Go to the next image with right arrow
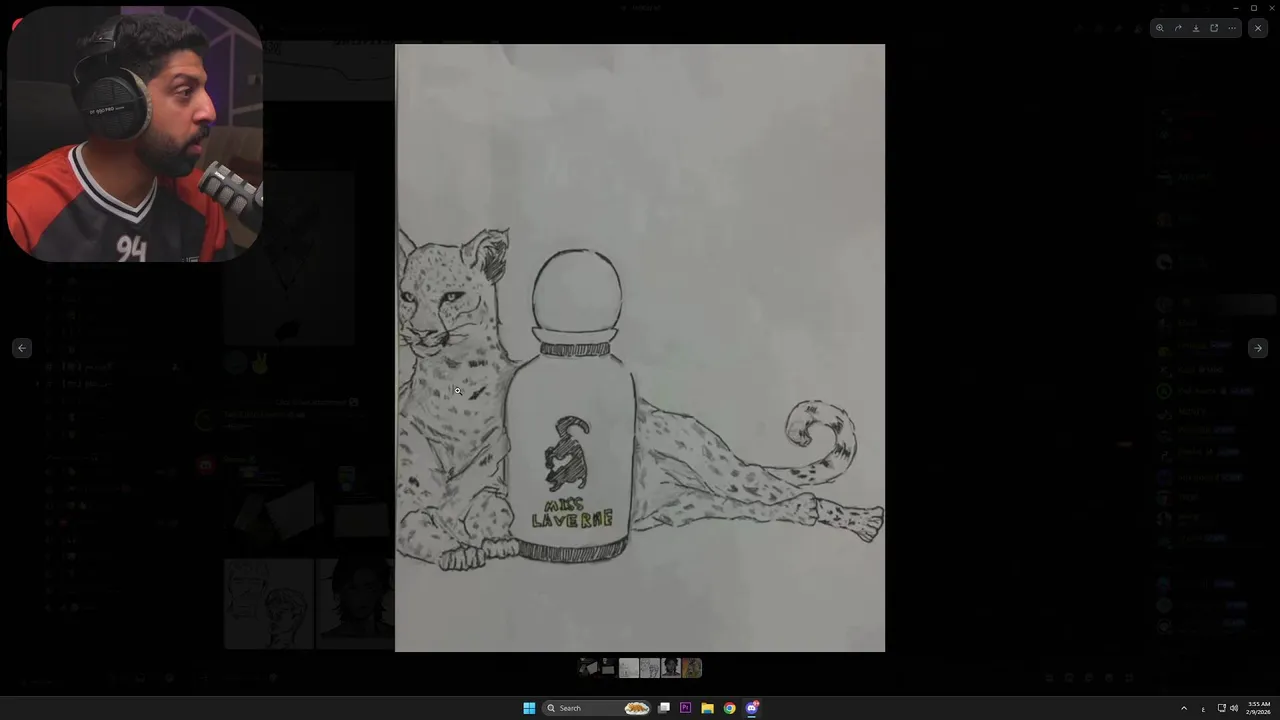This screenshot has height=720, width=1280. coord(1258,348)
